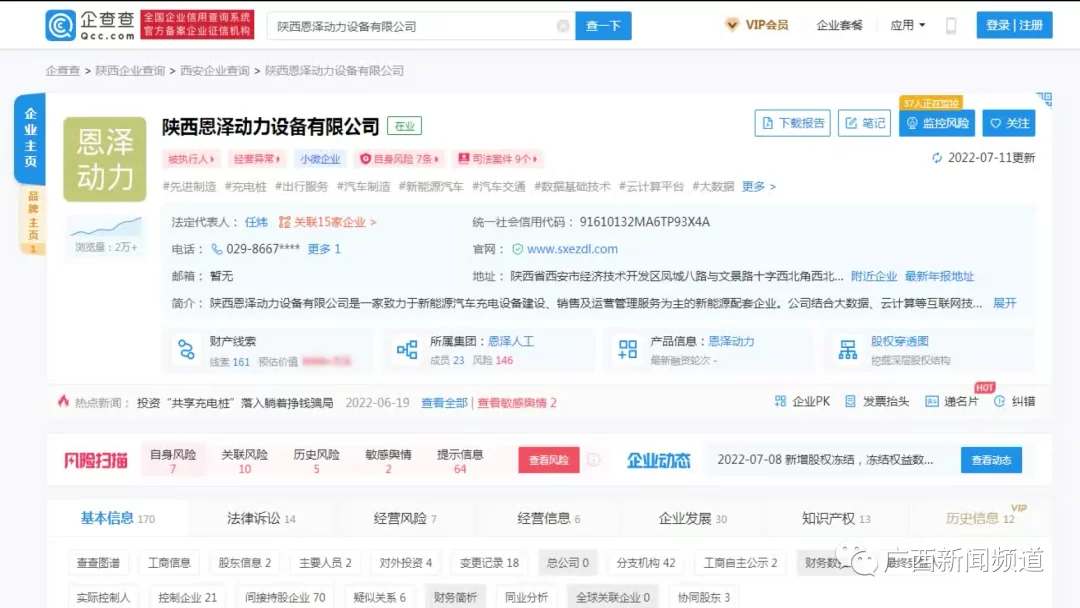Show 更多 1 phone numbers

point(324,249)
